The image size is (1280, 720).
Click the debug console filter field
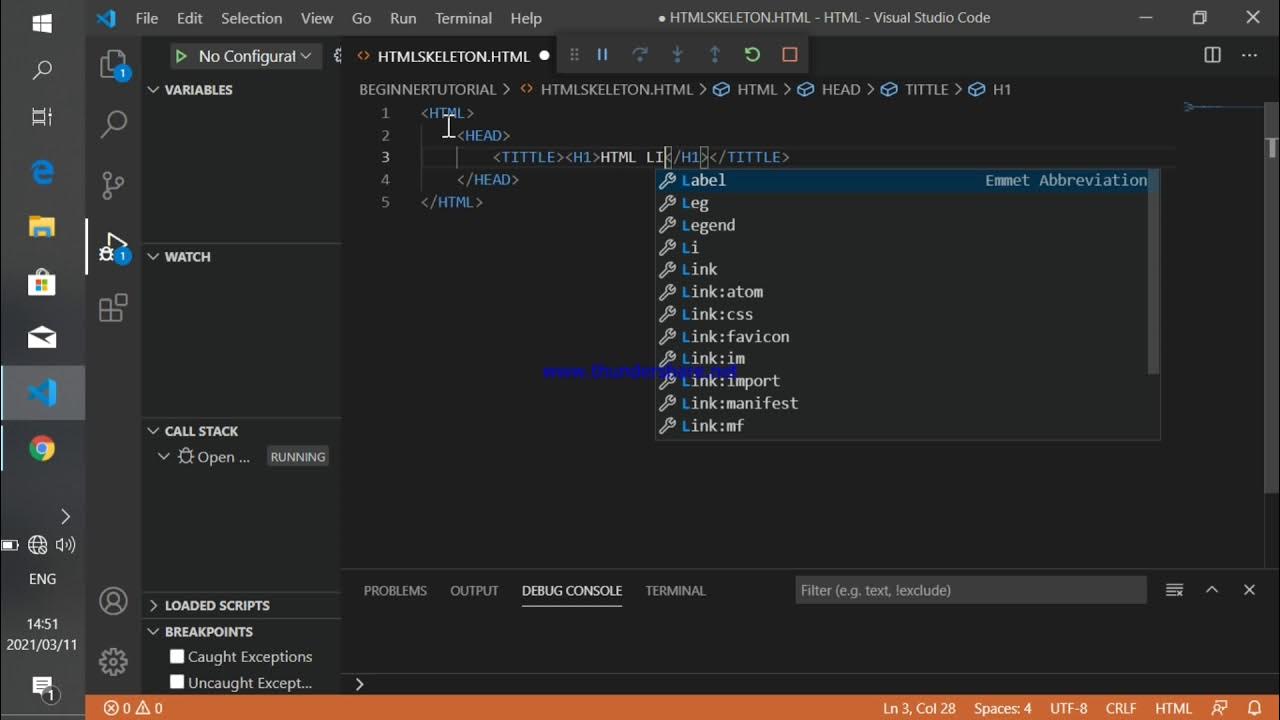[971, 590]
